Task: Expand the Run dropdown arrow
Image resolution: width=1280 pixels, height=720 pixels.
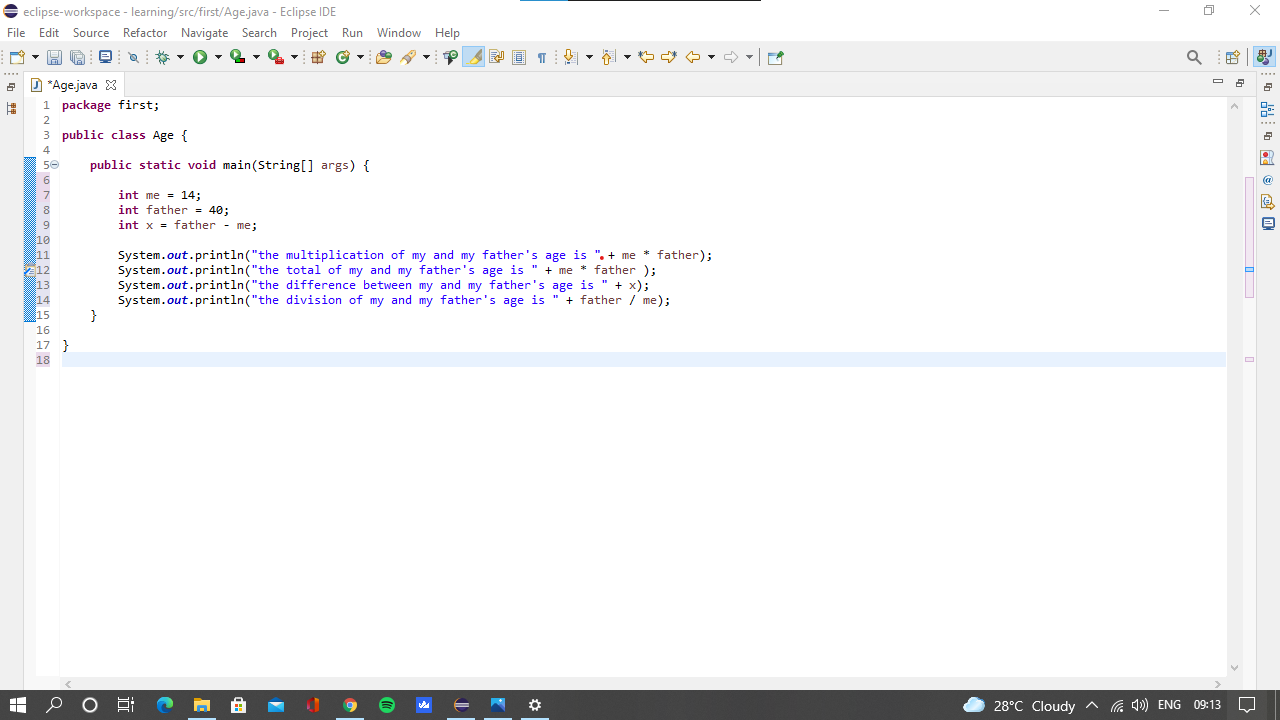Action: point(218,57)
